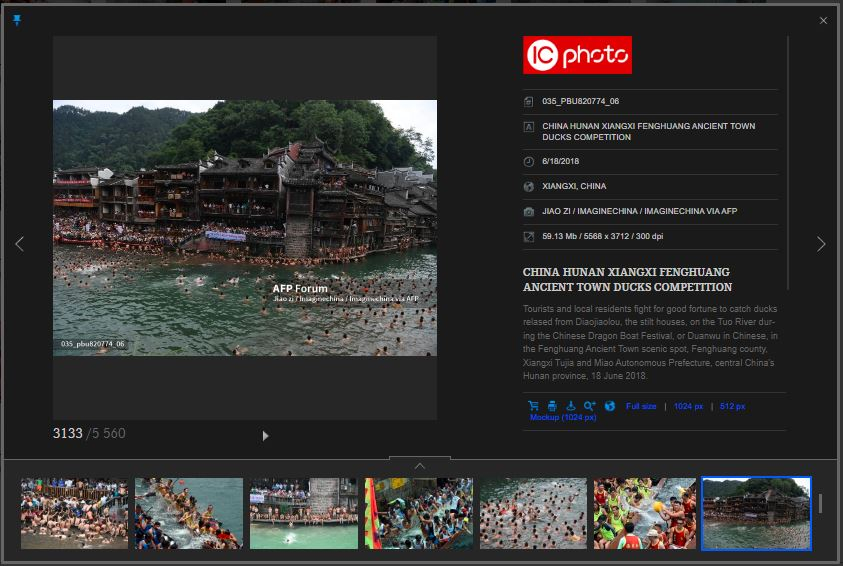Screen dimensions: 843x566
Task: Click the download icon
Action: (x=571, y=406)
